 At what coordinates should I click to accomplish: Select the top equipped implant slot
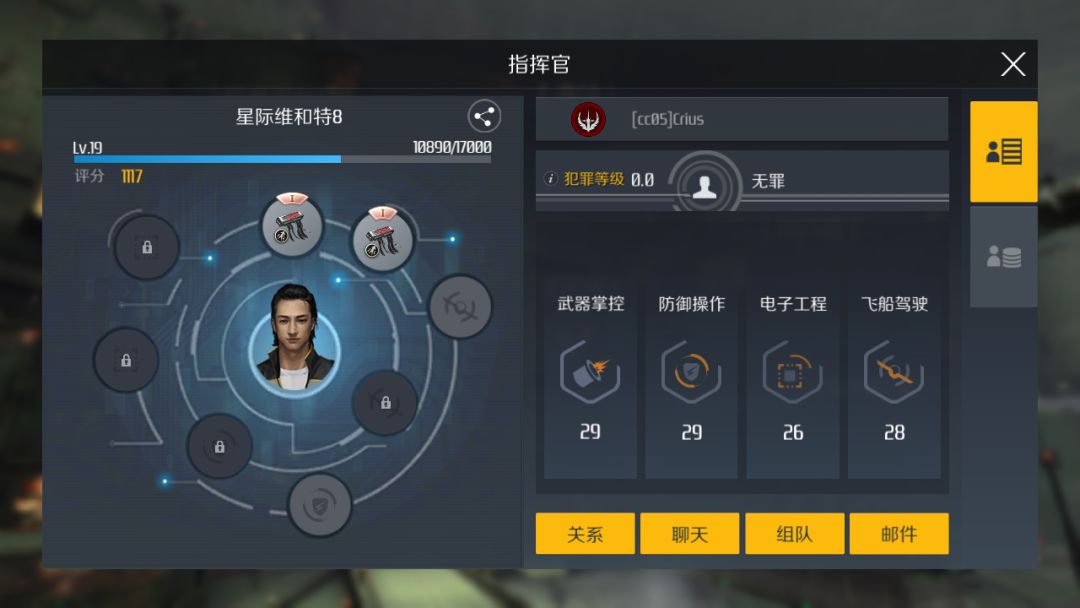click(292, 225)
